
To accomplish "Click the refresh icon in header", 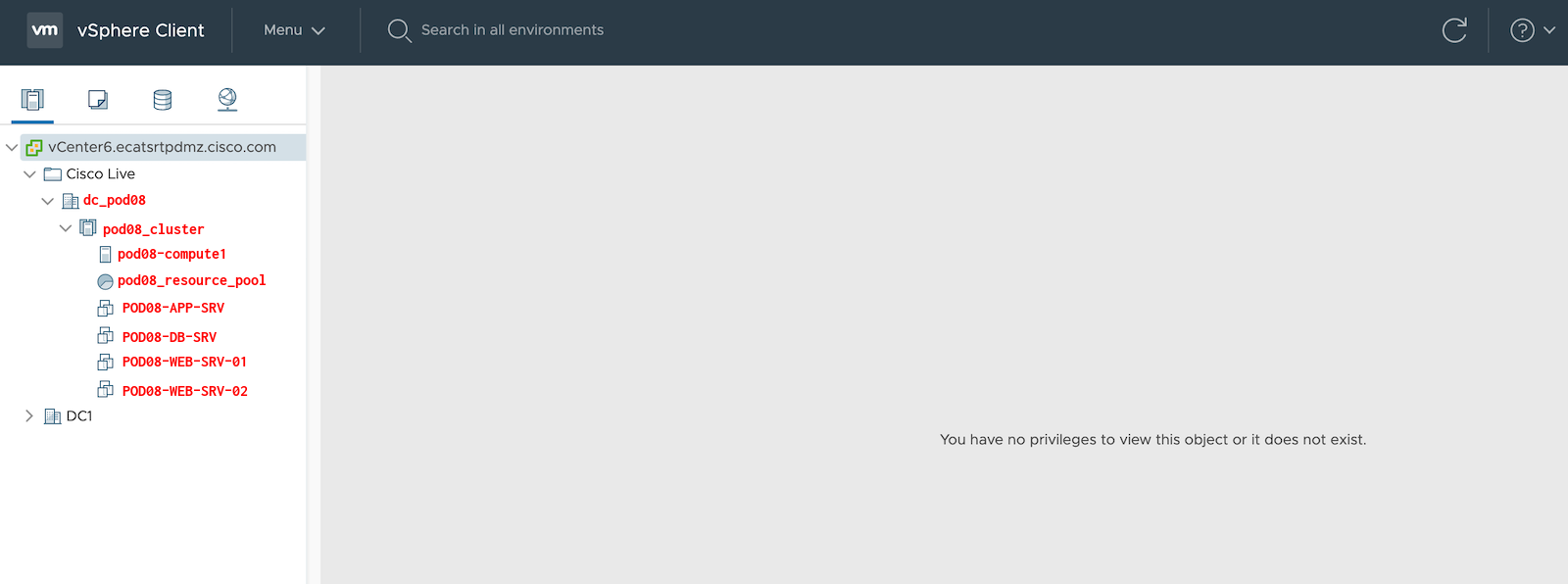I will (1454, 30).
